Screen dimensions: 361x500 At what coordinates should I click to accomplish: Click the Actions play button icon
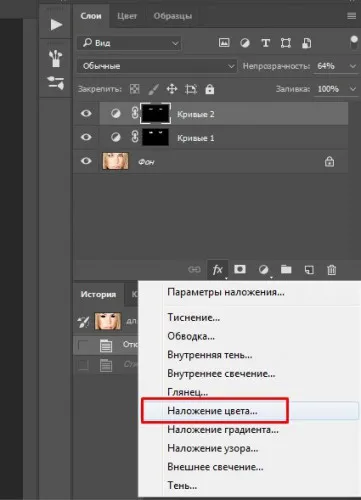point(56,25)
